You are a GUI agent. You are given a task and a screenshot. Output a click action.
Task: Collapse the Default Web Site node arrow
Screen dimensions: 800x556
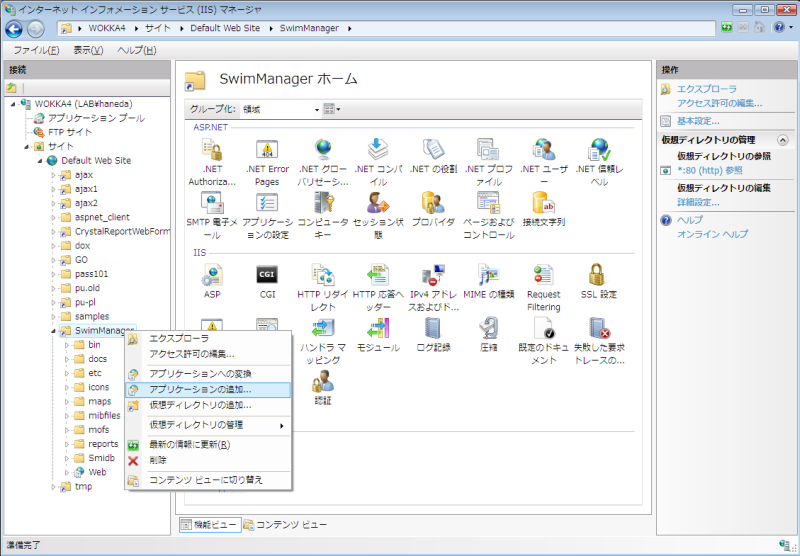(x=40, y=161)
